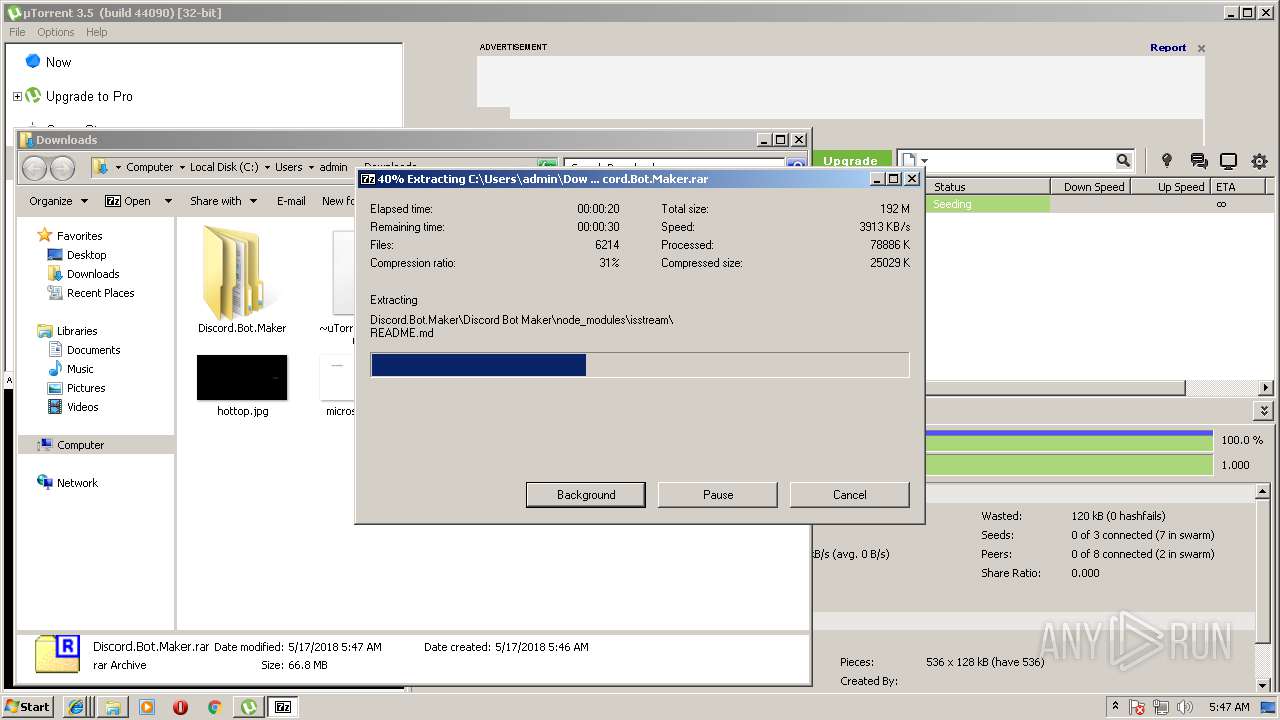Select the Discord.Bot.Maker folder icon
Viewport: 1280px width, 720px height.
(242, 273)
